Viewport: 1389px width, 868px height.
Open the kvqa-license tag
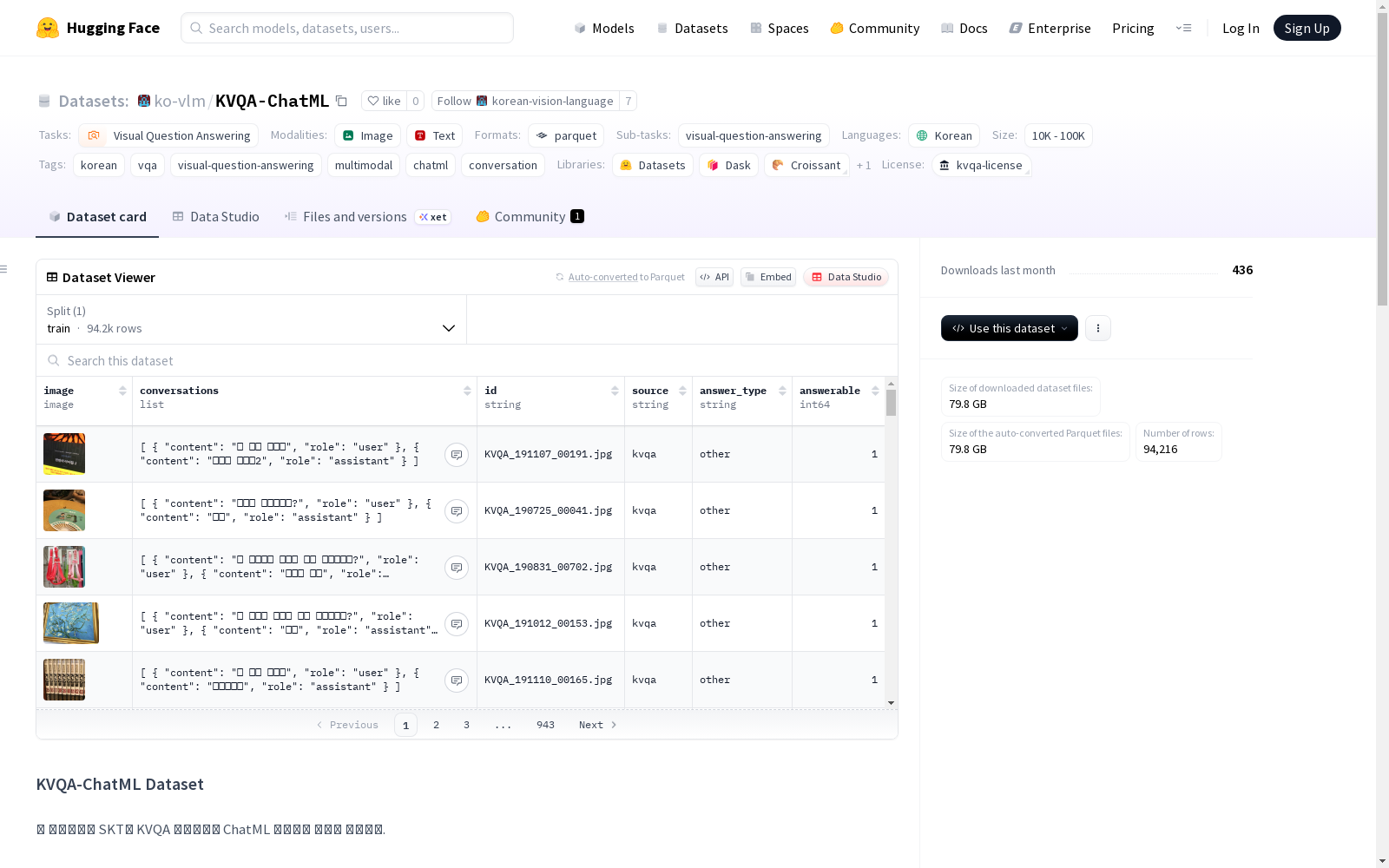(x=981, y=165)
